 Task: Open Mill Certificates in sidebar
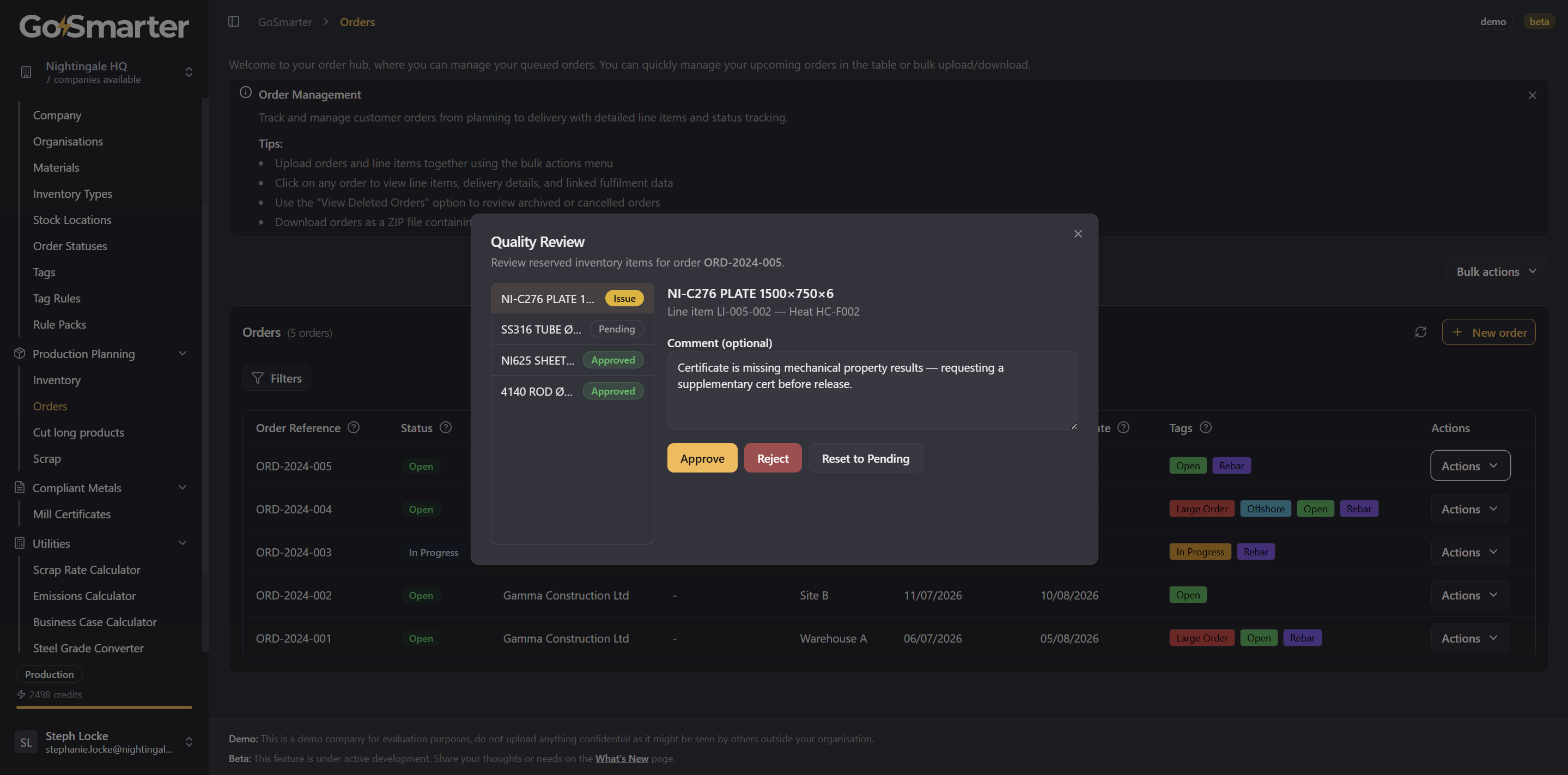pyautogui.click(x=72, y=514)
